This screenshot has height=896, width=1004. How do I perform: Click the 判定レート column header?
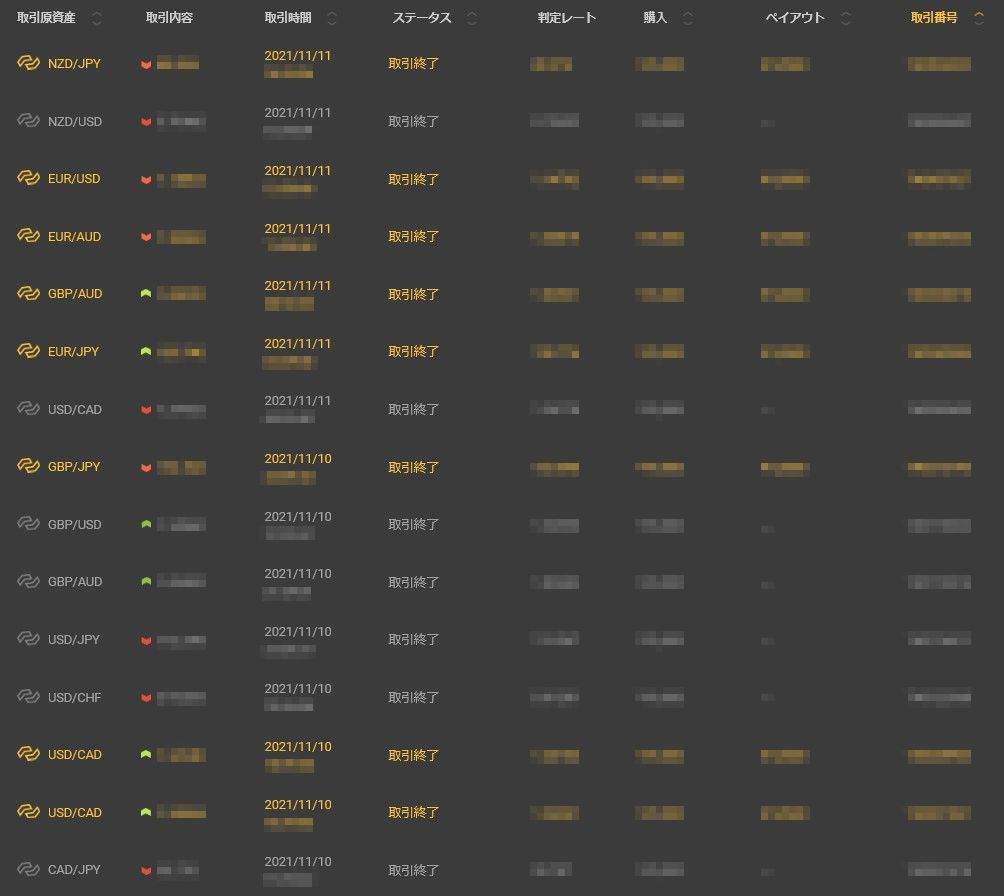click(x=566, y=18)
